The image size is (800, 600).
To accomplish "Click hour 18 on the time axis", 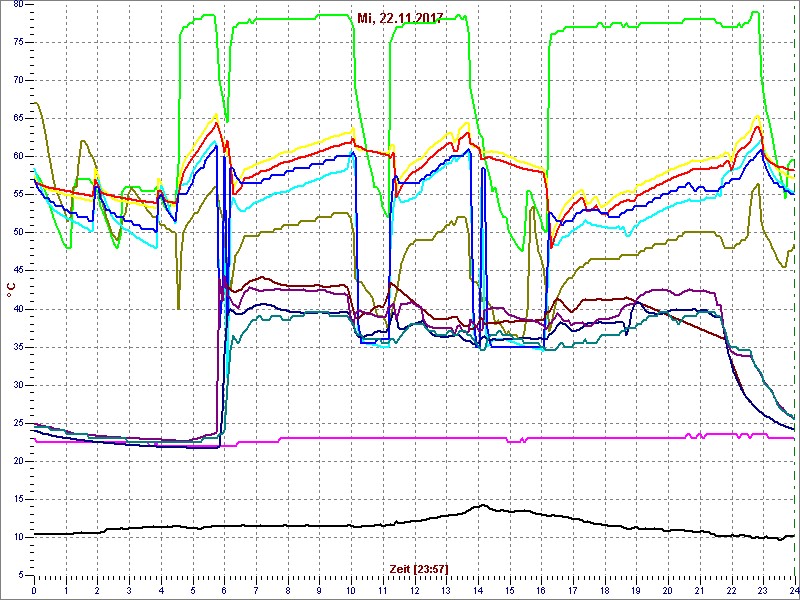I will [605, 591].
